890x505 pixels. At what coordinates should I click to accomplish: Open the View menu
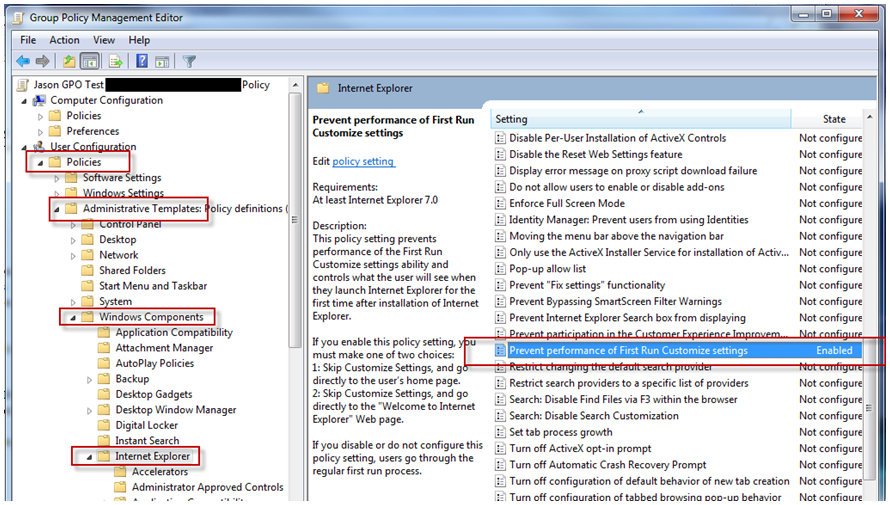[x=104, y=40]
